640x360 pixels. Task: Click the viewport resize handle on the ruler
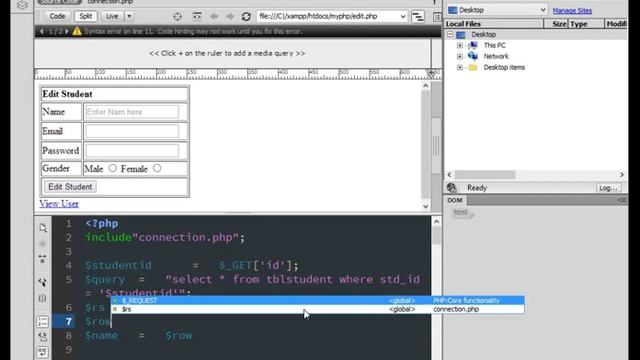[x=431, y=73]
